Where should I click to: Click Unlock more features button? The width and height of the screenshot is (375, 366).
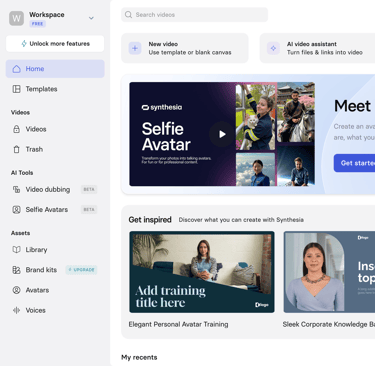tap(55, 44)
